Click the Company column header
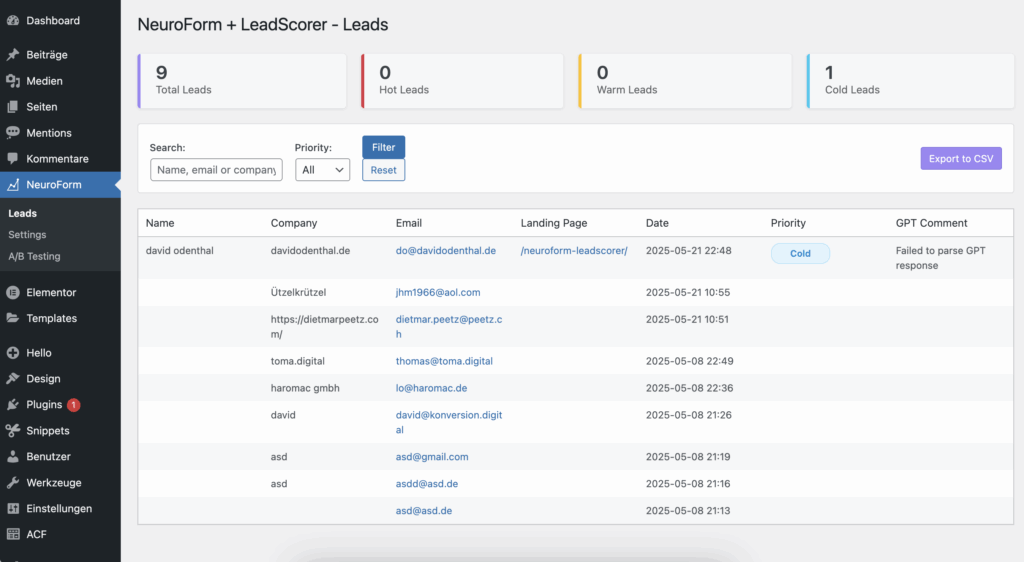This screenshot has height=562, width=1024. (294, 223)
